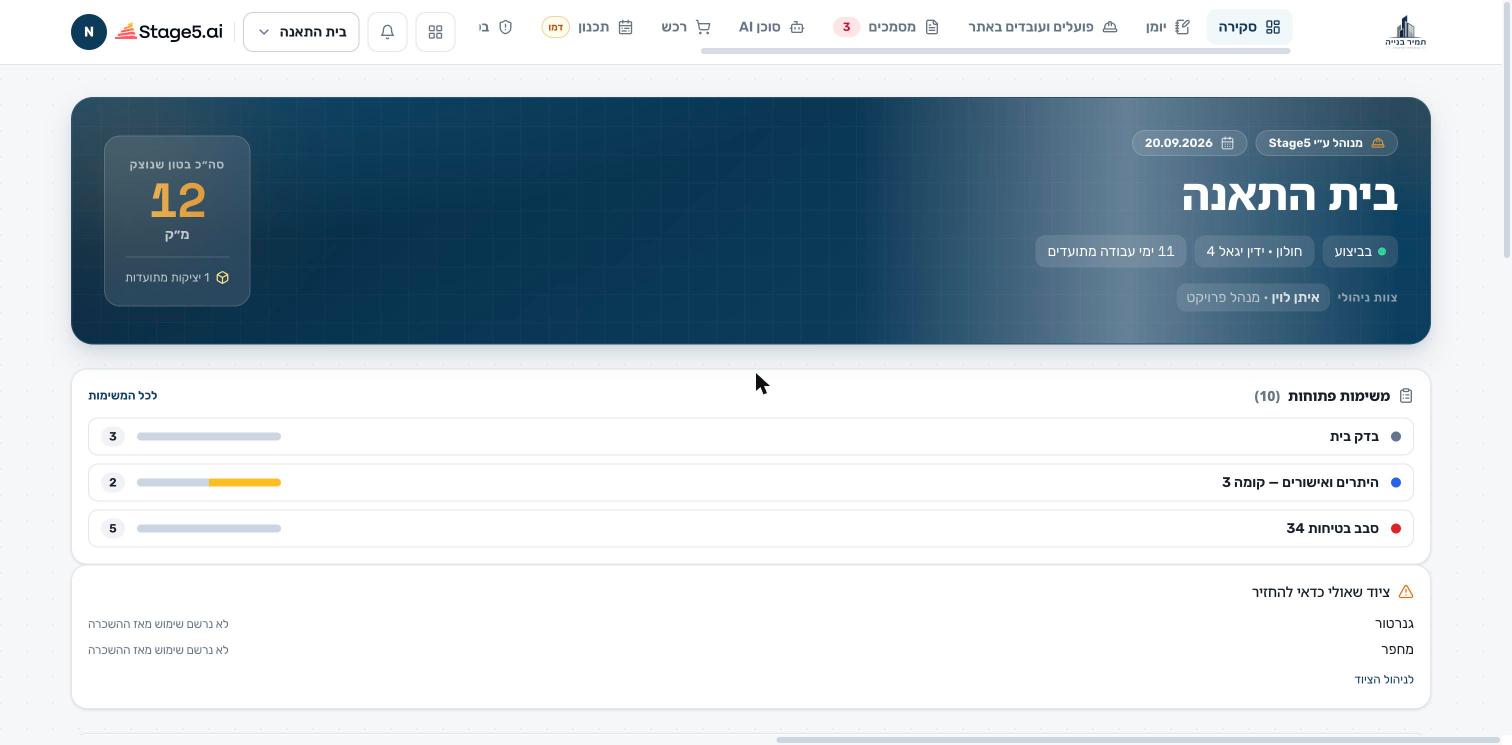
Task: Click the red dot beside סבב בטיחות
Action: pos(1396,528)
